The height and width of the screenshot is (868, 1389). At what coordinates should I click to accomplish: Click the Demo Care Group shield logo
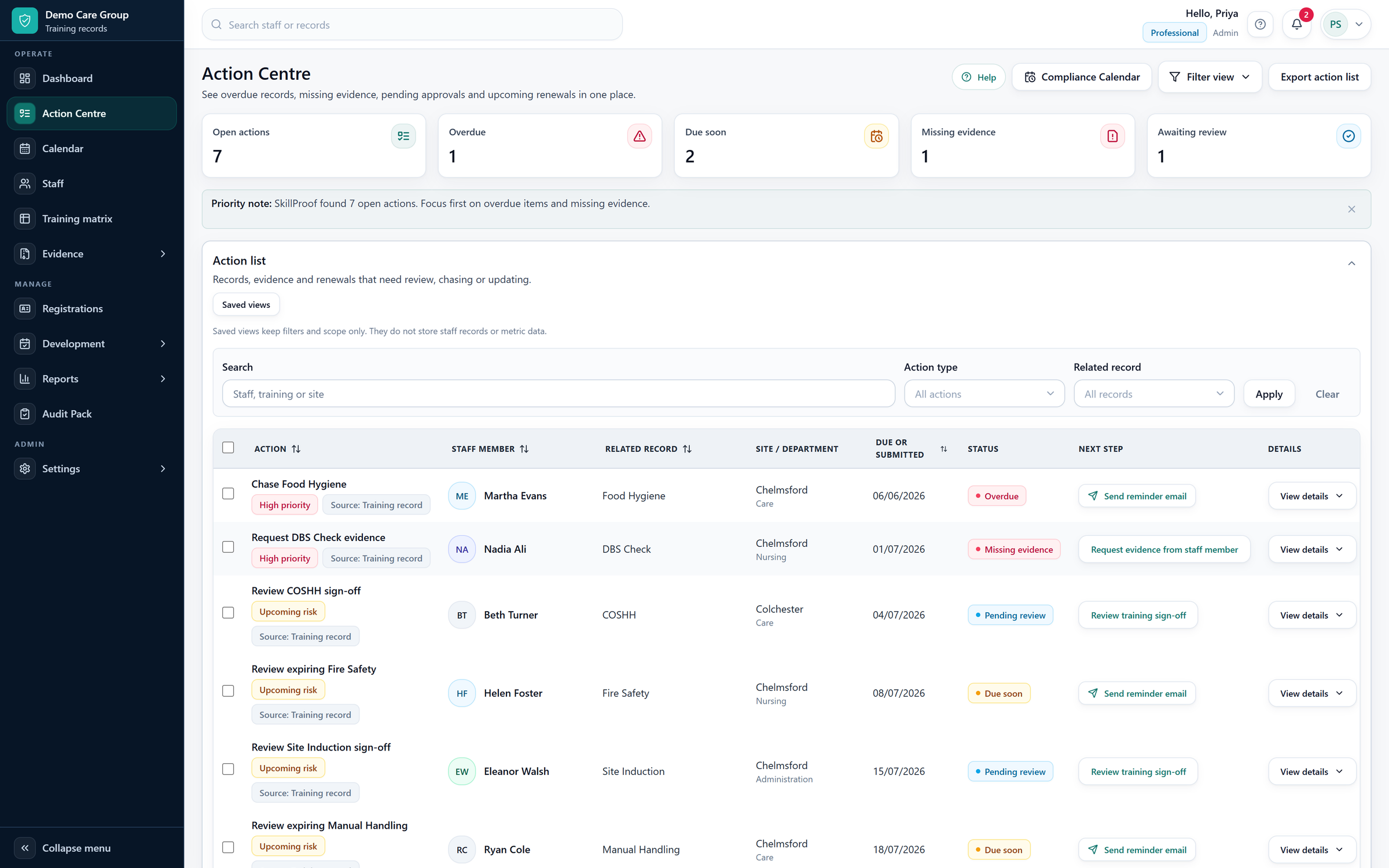tap(25, 21)
